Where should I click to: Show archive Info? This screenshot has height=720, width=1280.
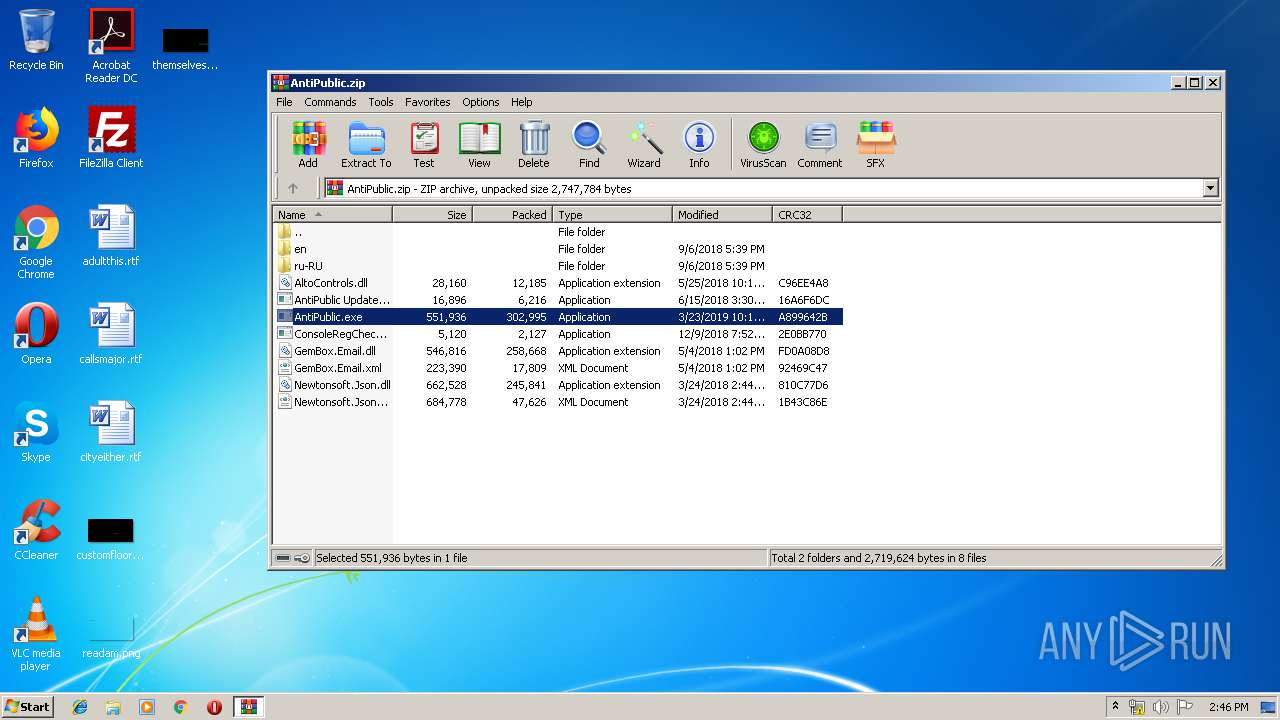[x=699, y=145]
